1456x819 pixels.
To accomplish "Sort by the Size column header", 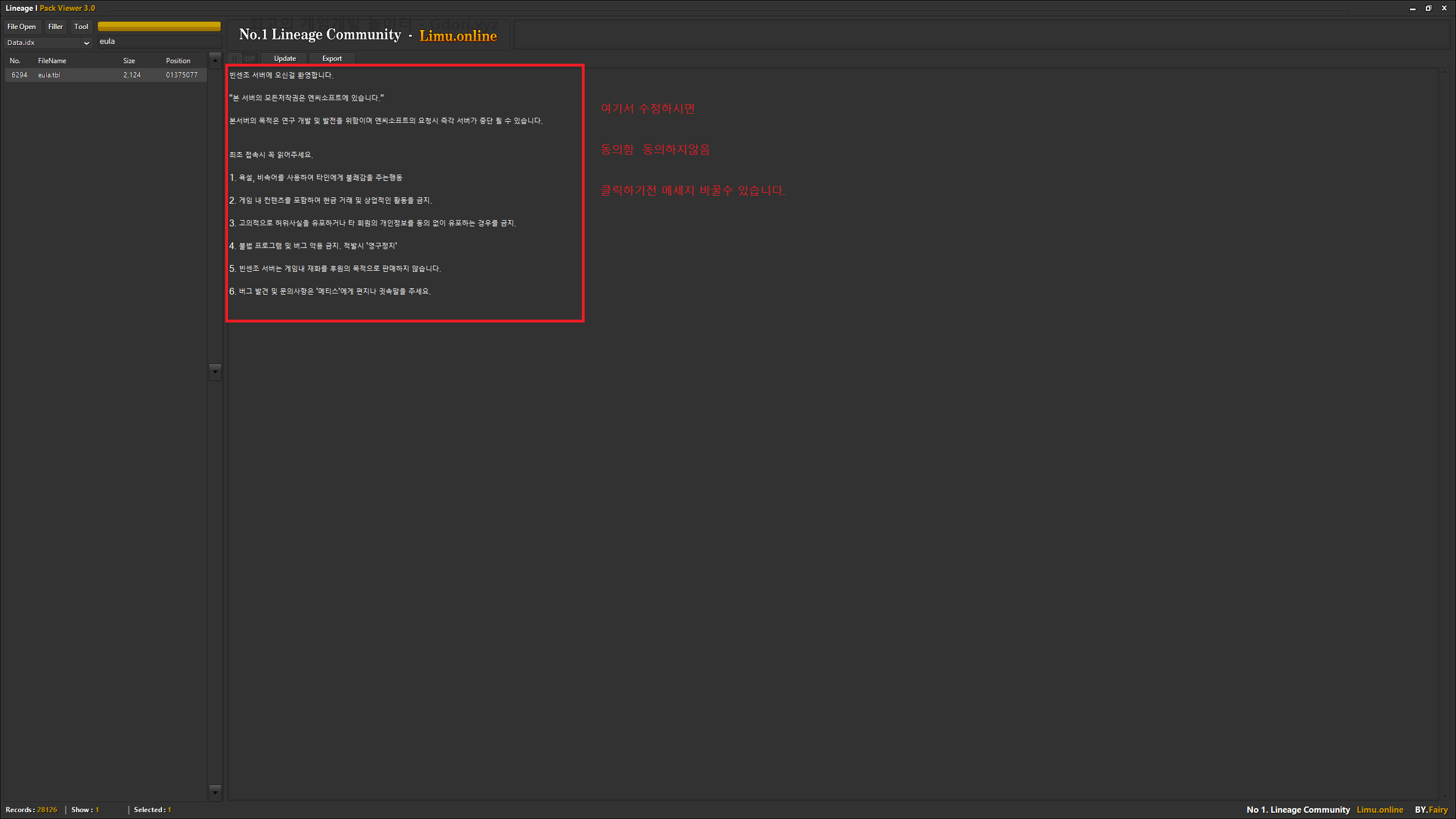I will (x=129, y=61).
